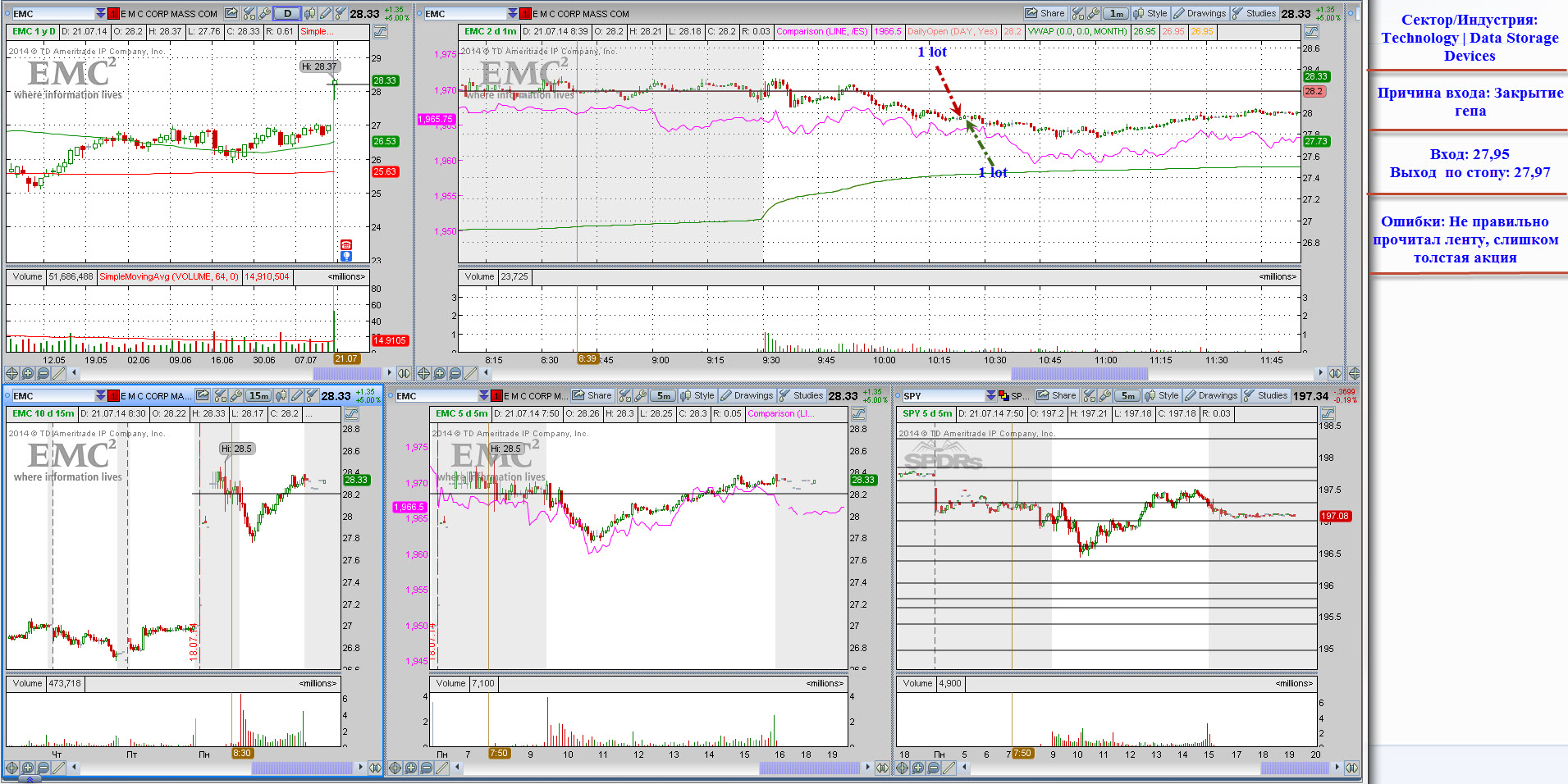Click horizontal scrollbar thumb below SPY chart
The image size is (1568, 784).
coord(1294,768)
